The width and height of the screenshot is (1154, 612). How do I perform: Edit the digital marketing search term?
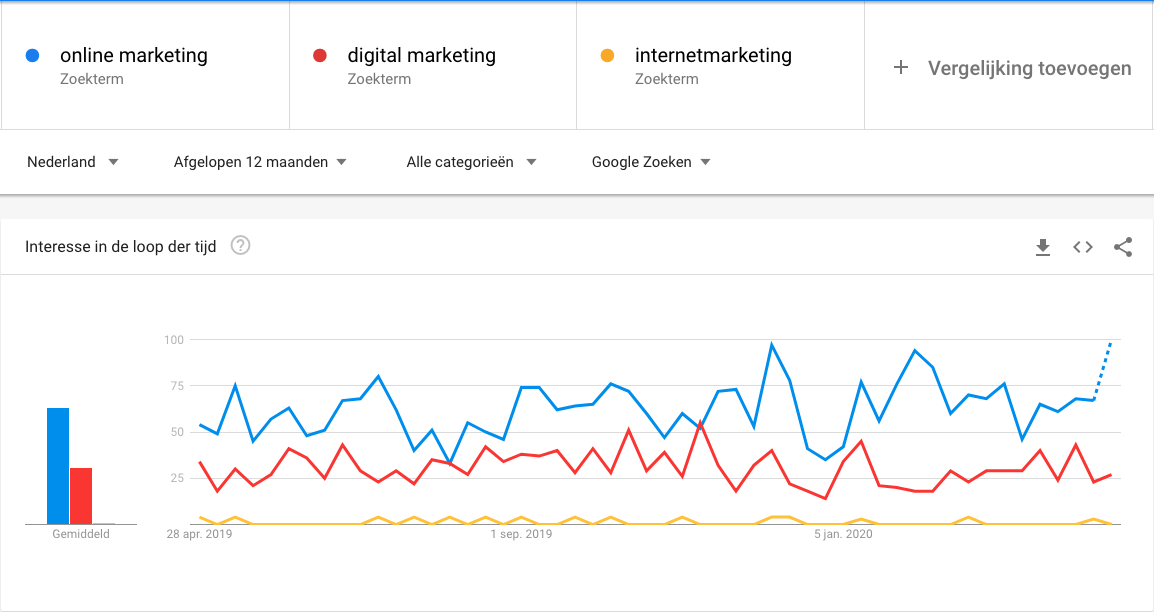pyautogui.click(x=421, y=56)
